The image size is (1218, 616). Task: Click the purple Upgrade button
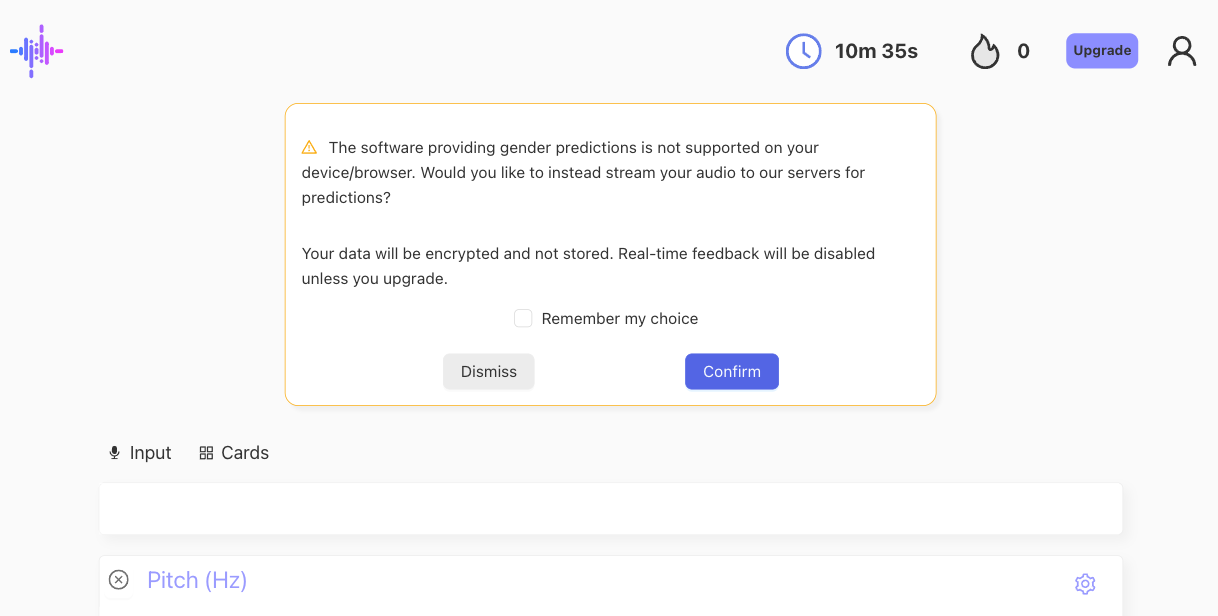click(1101, 51)
